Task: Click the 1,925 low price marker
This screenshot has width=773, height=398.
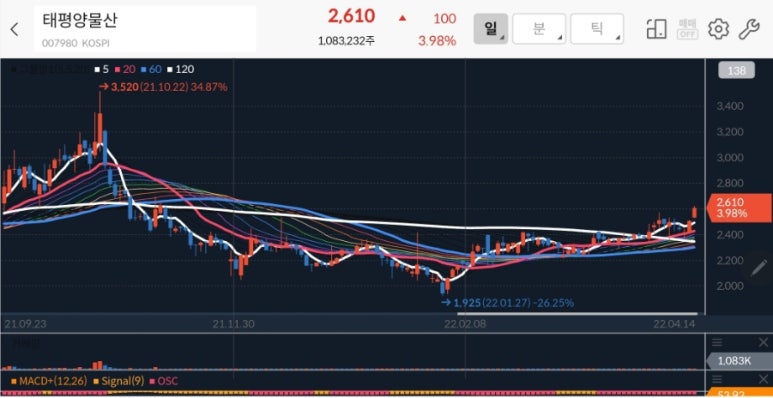Action: [x=507, y=303]
